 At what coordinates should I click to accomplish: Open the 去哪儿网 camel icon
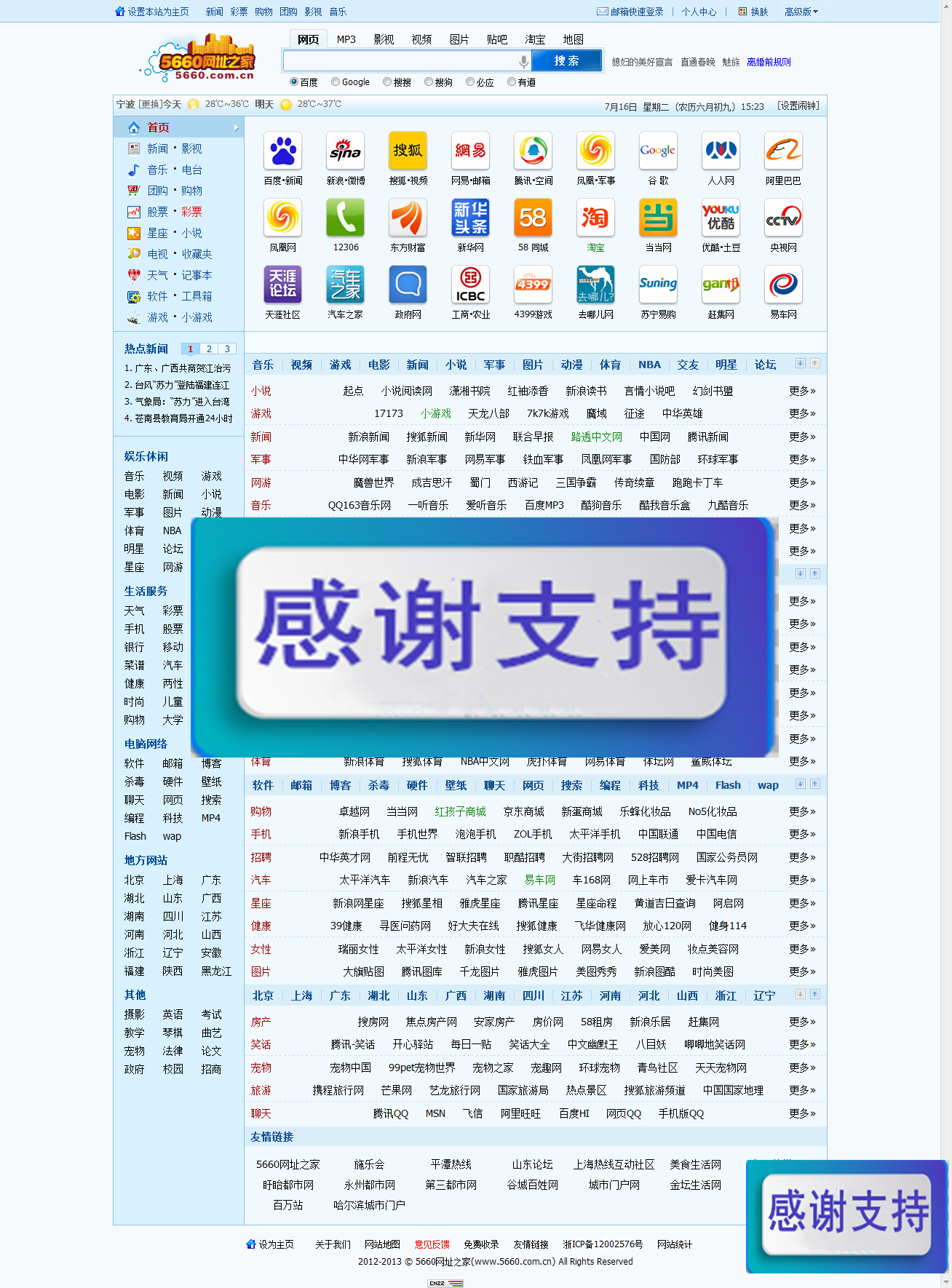(x=596, y=285)
